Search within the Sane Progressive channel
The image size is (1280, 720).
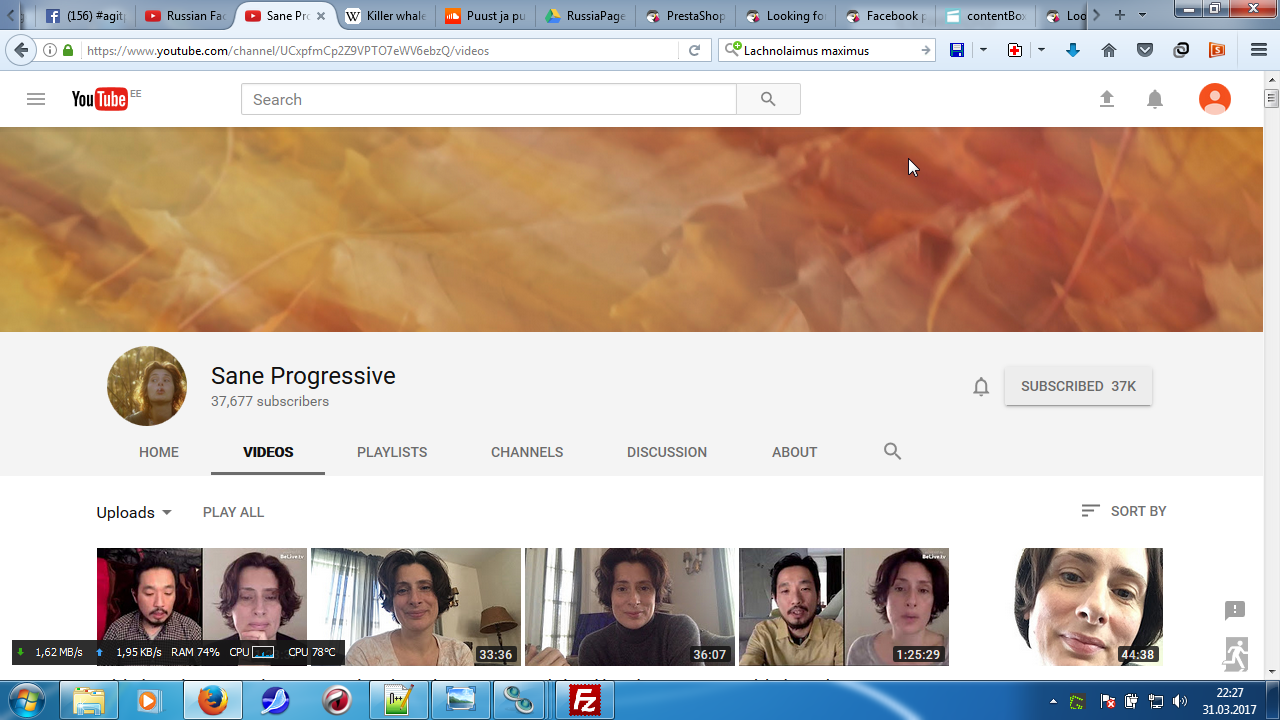(893, 451)
